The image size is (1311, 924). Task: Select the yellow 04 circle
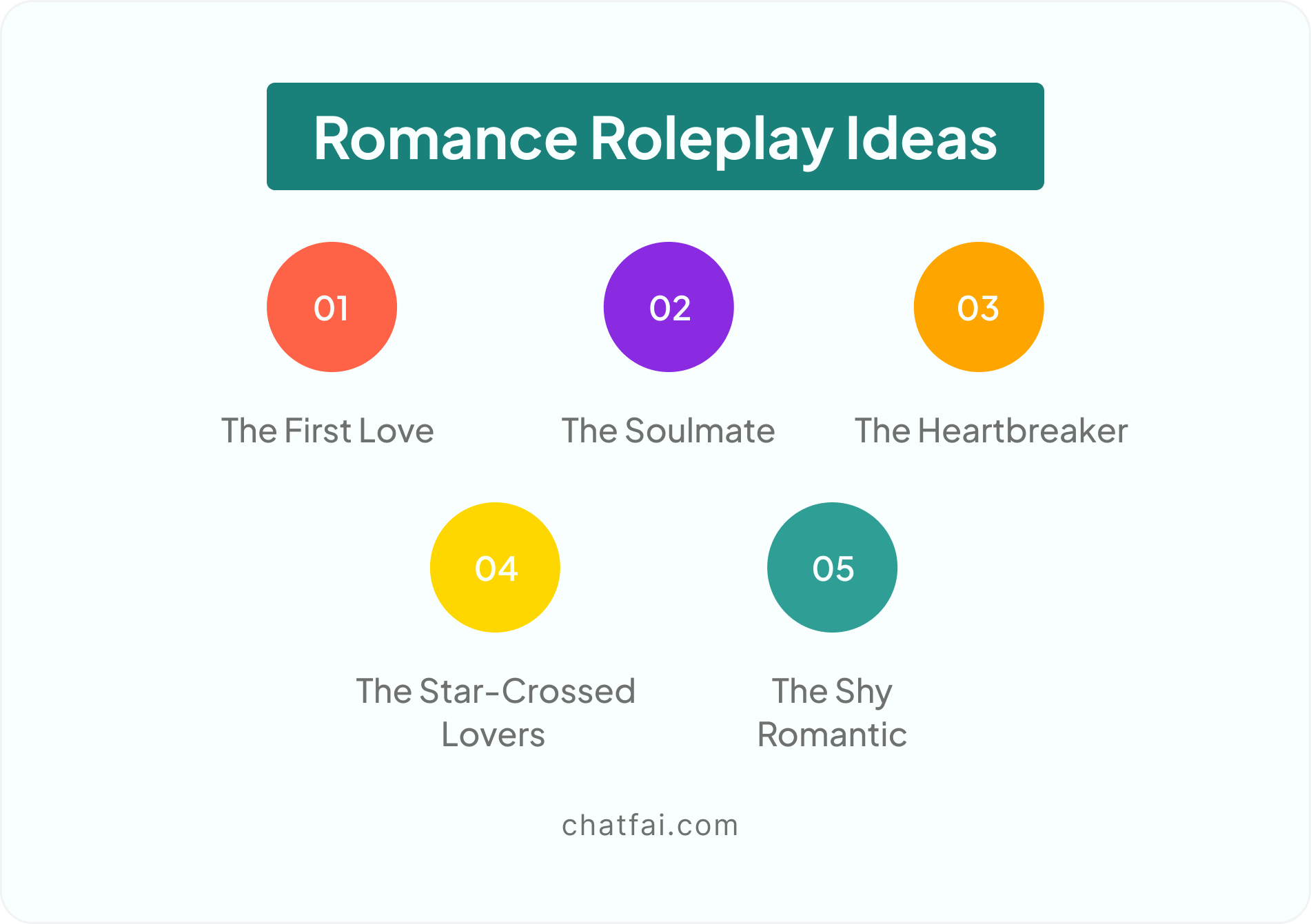coord(495,567)
